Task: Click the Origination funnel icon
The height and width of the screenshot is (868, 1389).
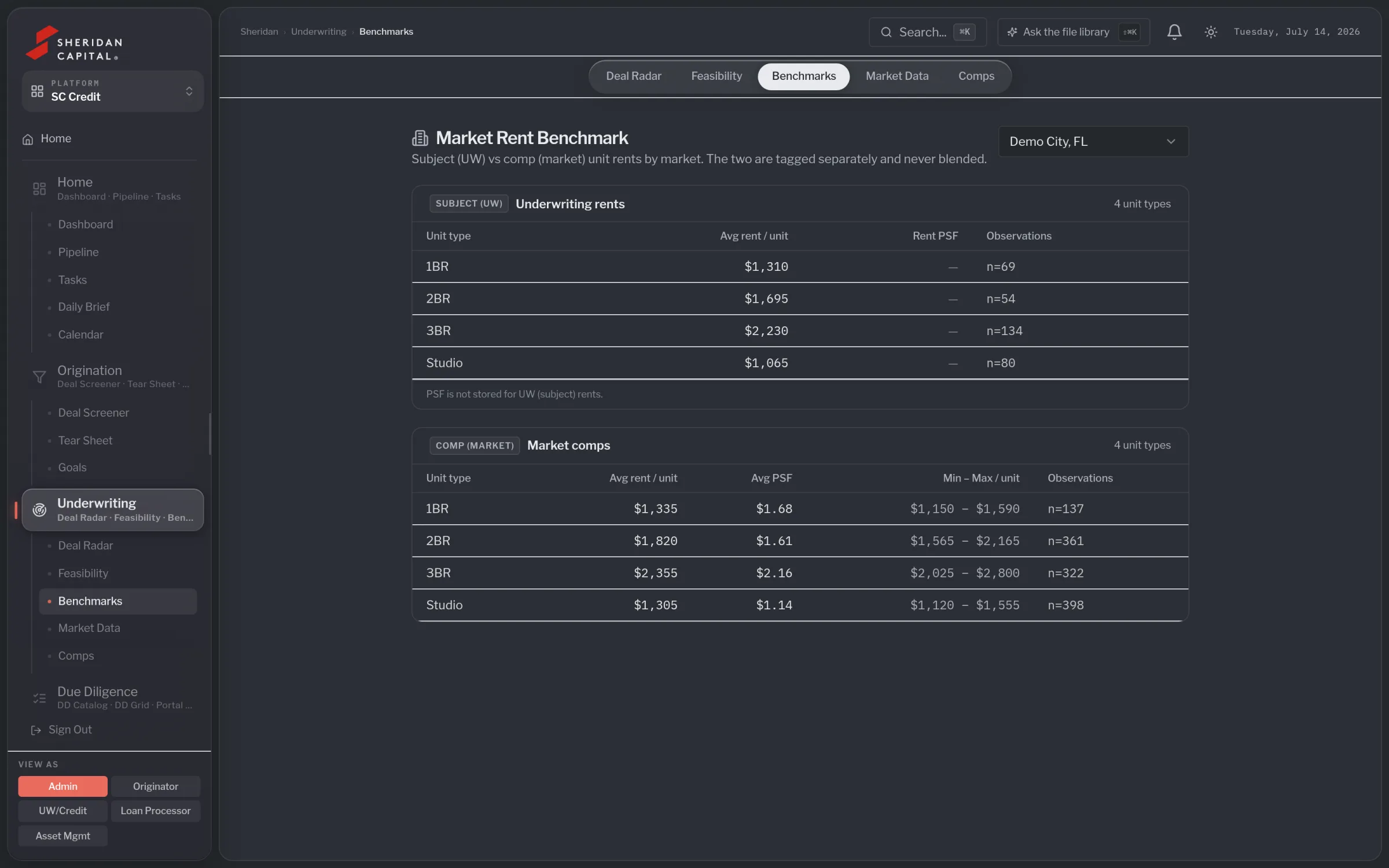Action: pos(39,377)
